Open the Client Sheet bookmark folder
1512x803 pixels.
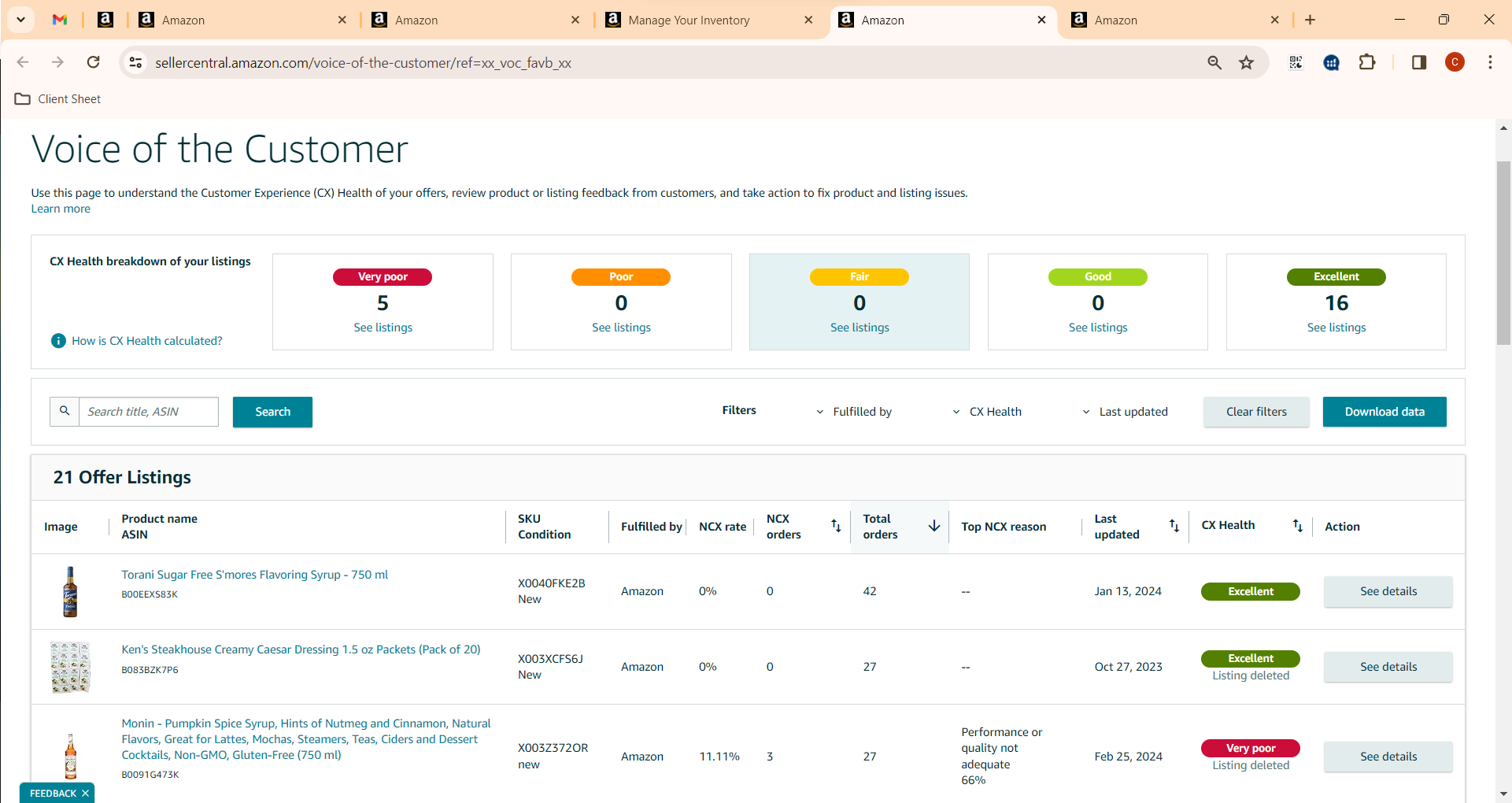tap(58, 99)
